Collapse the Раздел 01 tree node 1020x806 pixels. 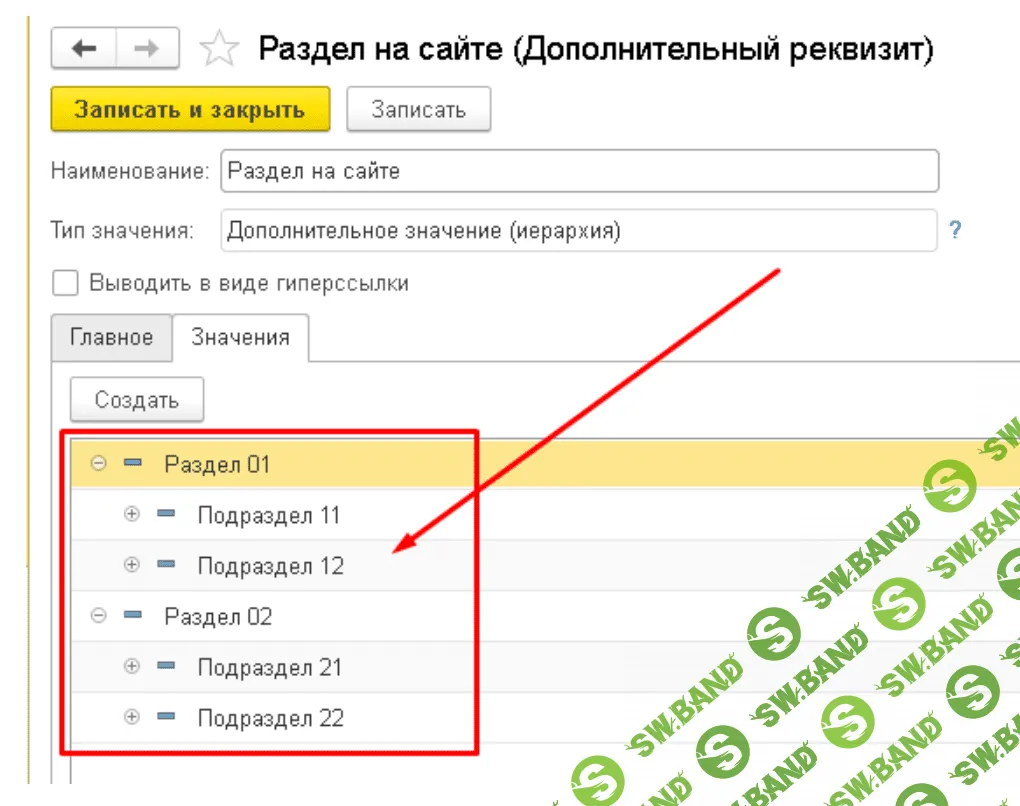click(x=99, y=464)
